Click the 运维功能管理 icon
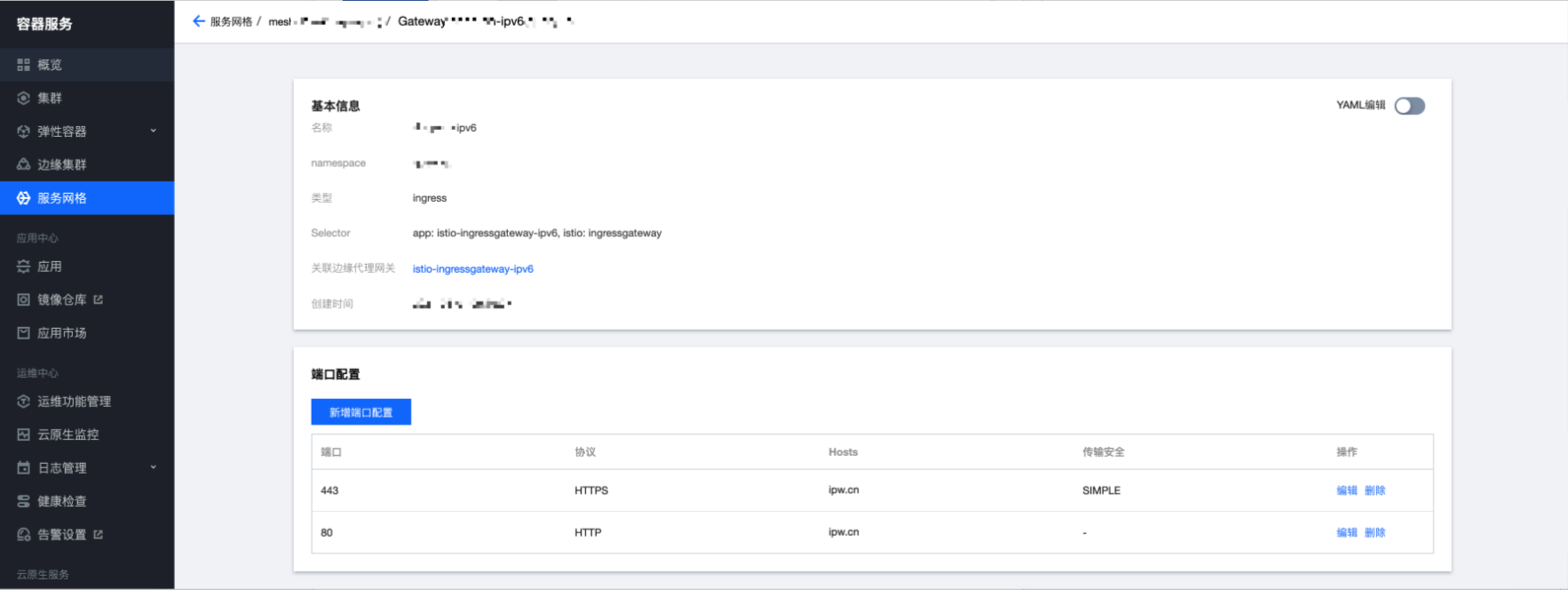Screen dimensions: 1568x590 pos(23,402)
